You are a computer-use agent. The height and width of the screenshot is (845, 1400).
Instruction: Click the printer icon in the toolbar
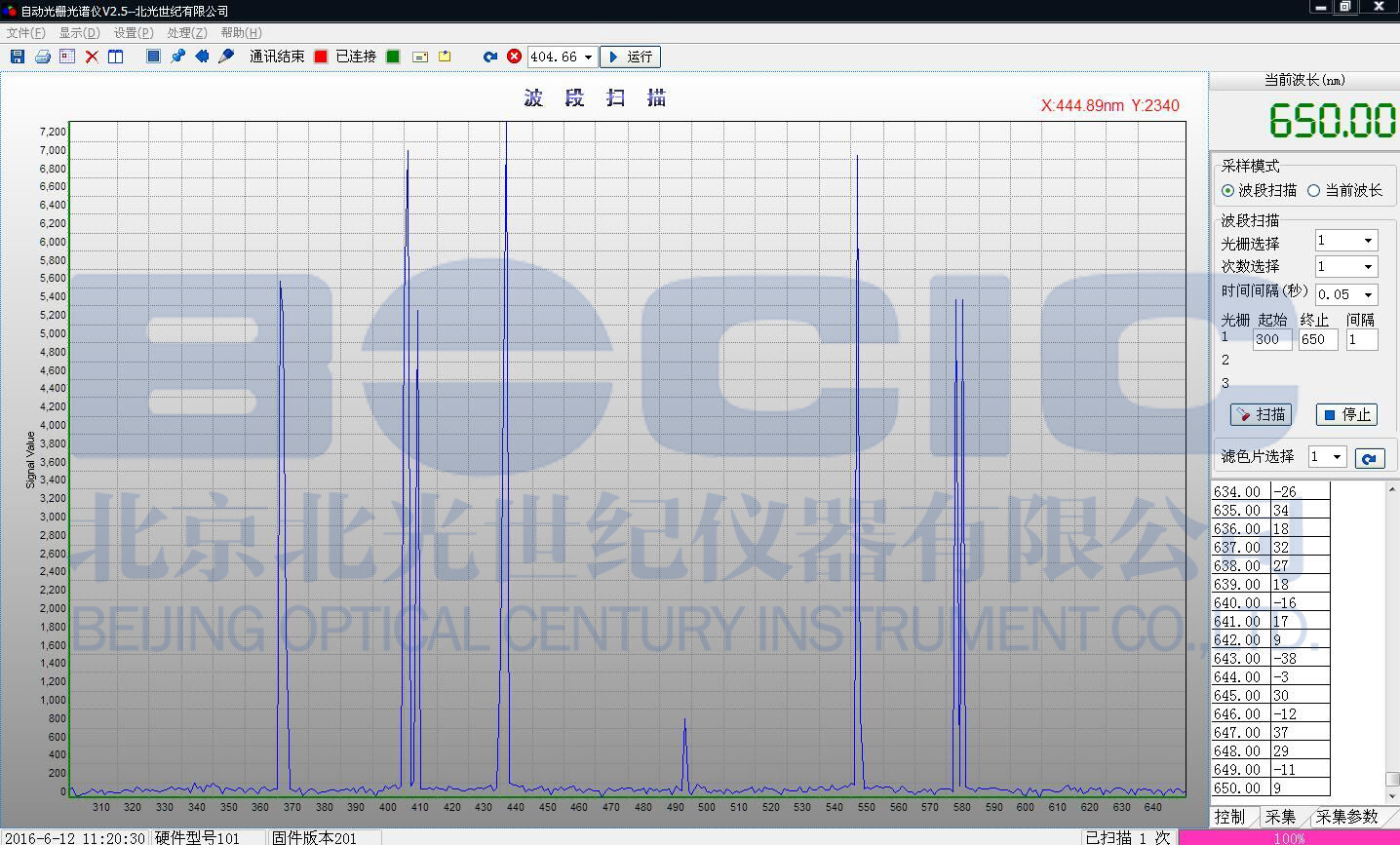[42, 57]
